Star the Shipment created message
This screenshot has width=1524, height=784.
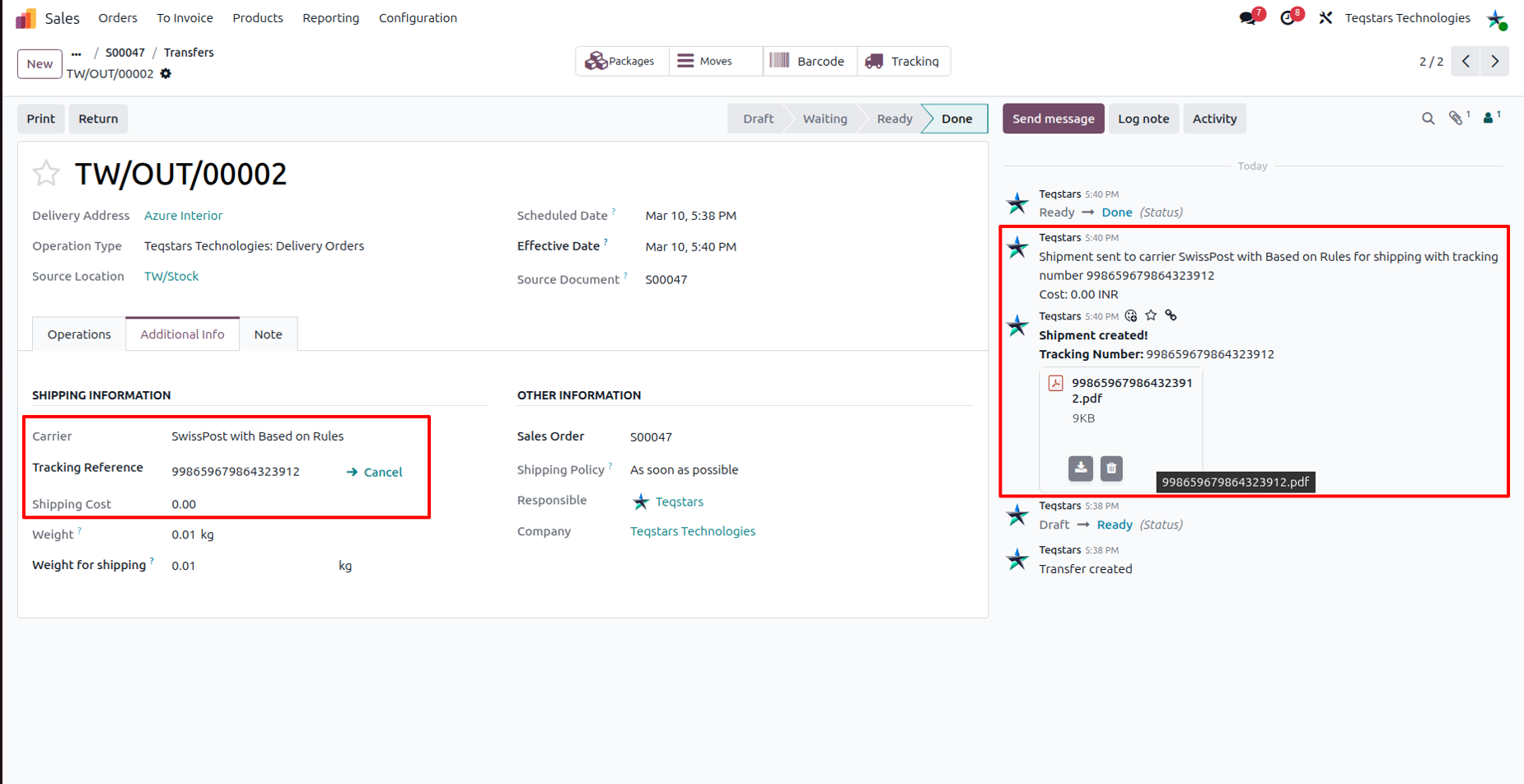tap(1151, 315)
